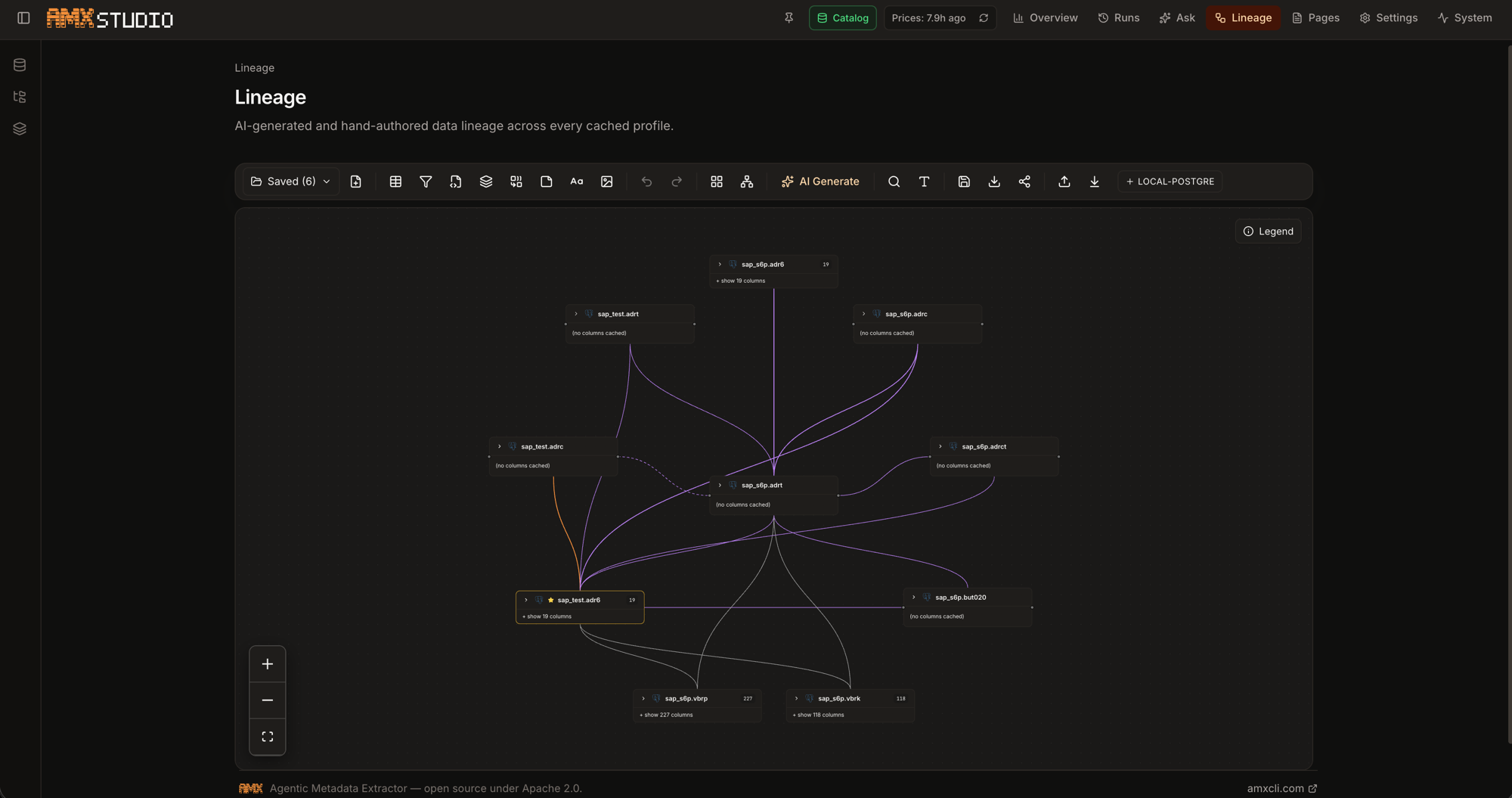Click the pin icon in top bar
Image resolution: width=1512 pixels, height=798 pixels.
(789, 17)
